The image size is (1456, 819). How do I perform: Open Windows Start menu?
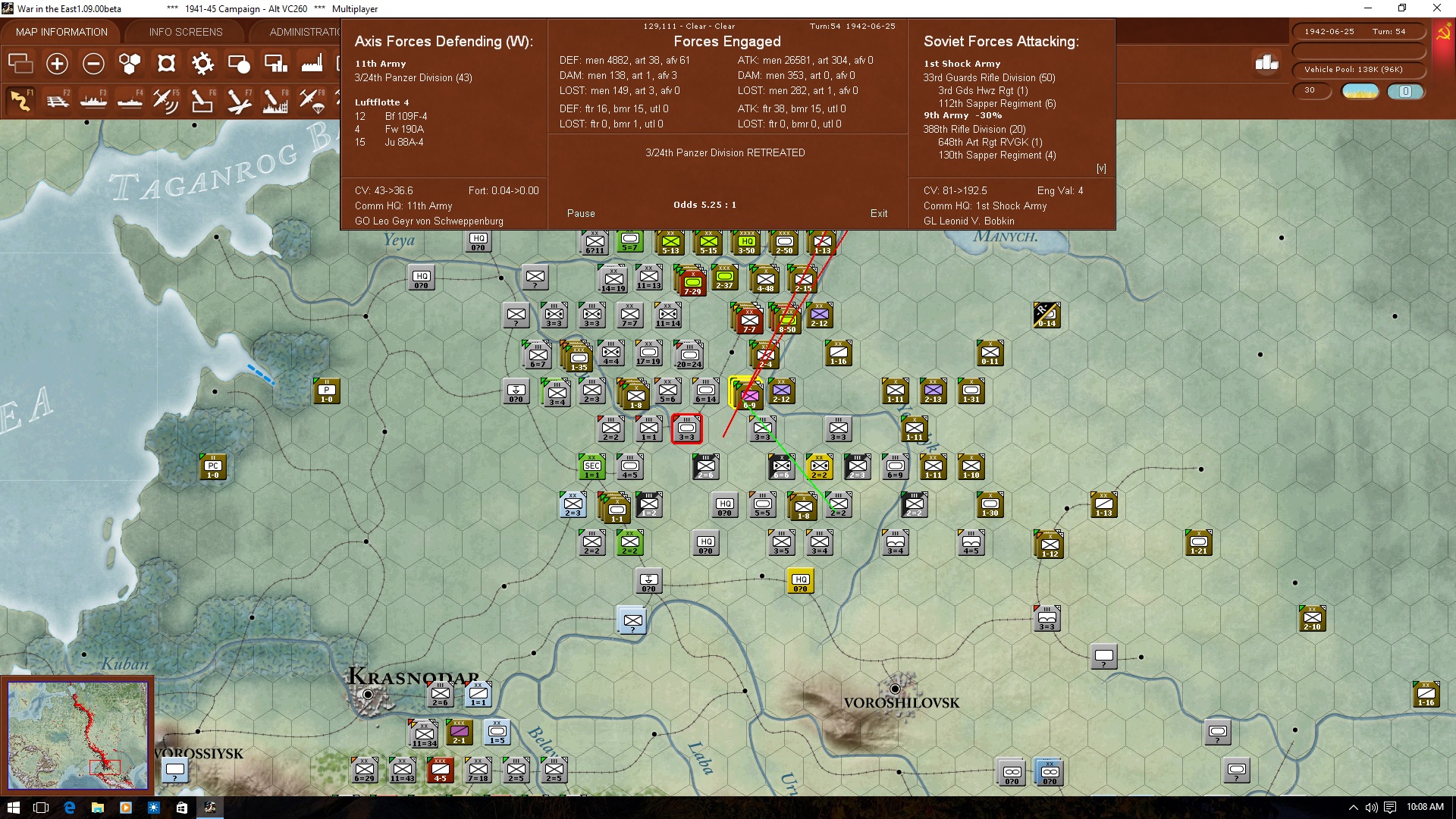13,807
